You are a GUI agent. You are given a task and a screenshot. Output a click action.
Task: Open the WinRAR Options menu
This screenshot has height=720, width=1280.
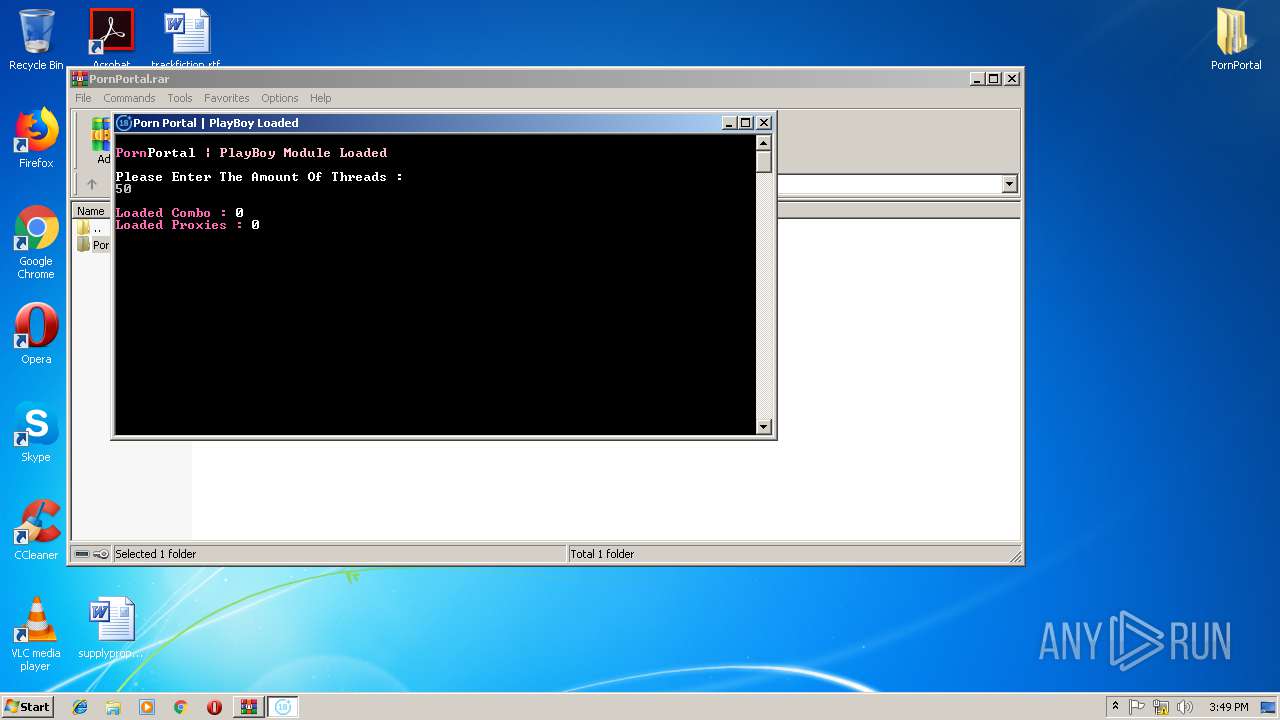coord(280,98)
